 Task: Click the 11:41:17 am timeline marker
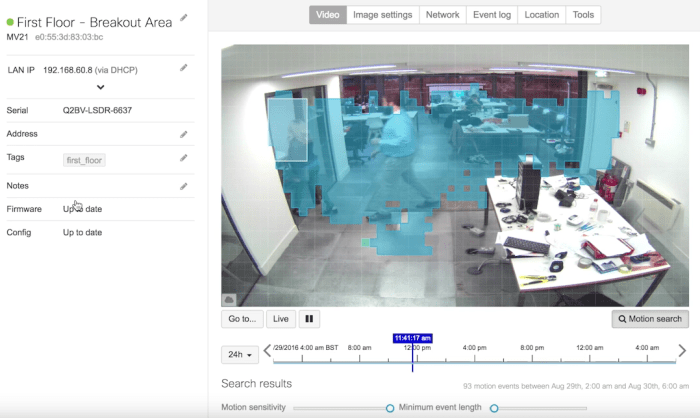click(412, 339)
